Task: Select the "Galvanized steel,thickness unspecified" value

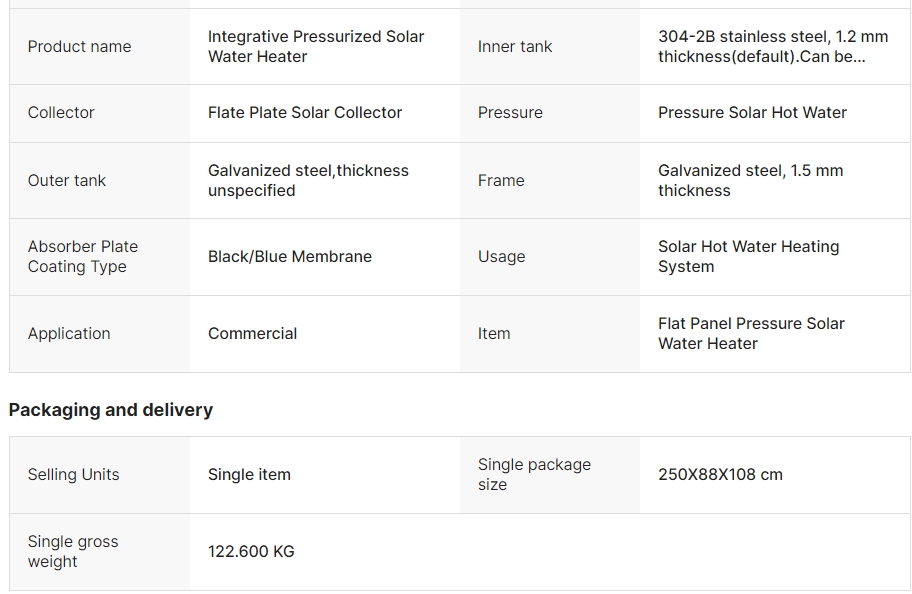Action: (308, 181)
